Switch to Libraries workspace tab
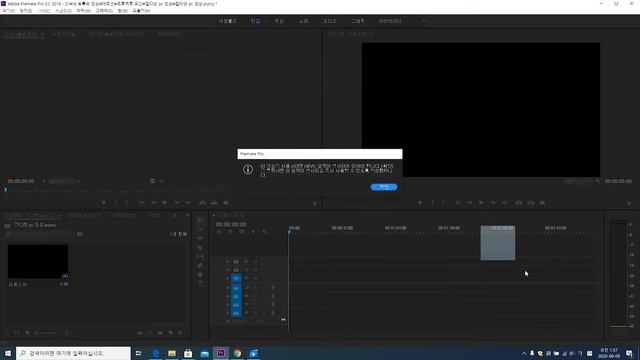Screen dimensions: 640x360 [x=390, y=21]
